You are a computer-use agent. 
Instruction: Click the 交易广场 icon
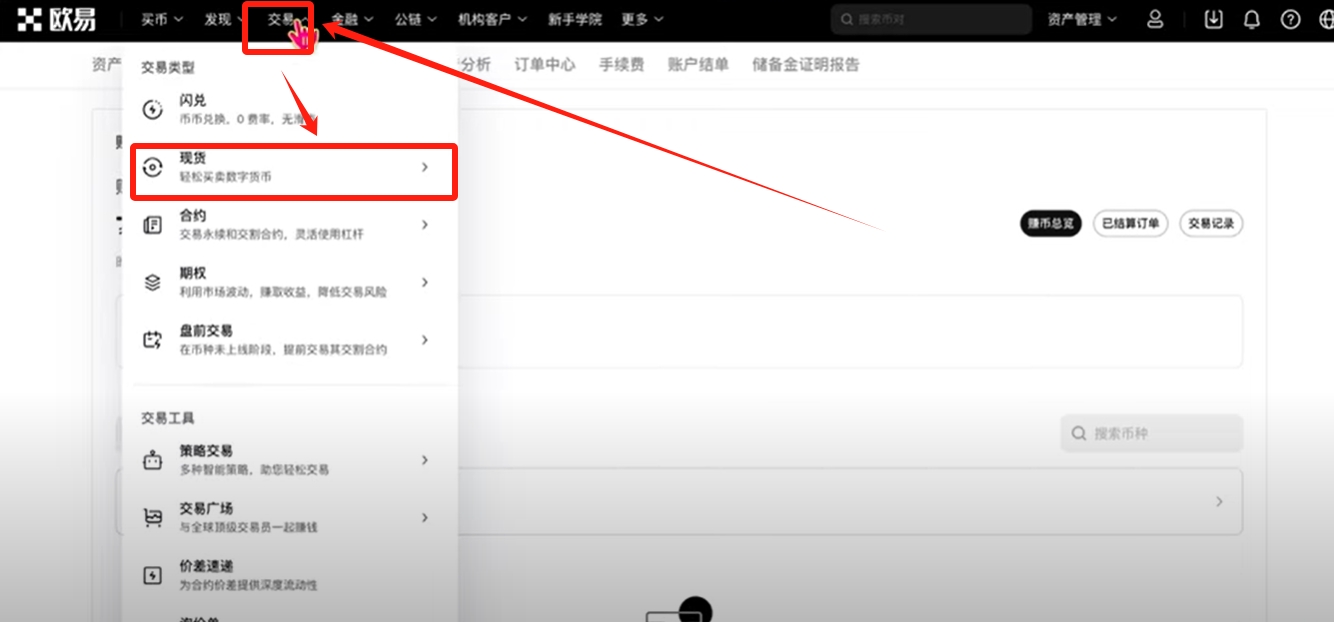[153, 517]
